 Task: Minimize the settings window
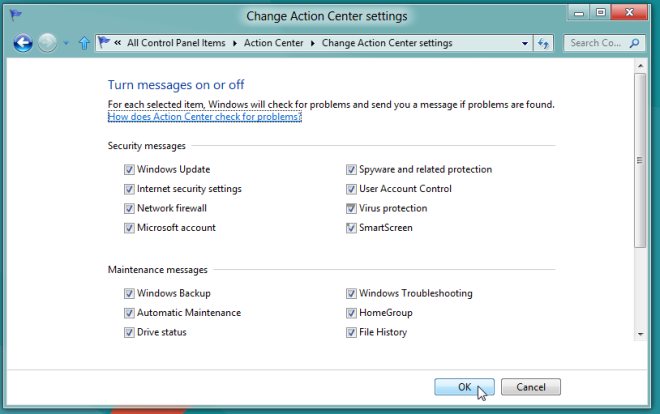point(579,13)
